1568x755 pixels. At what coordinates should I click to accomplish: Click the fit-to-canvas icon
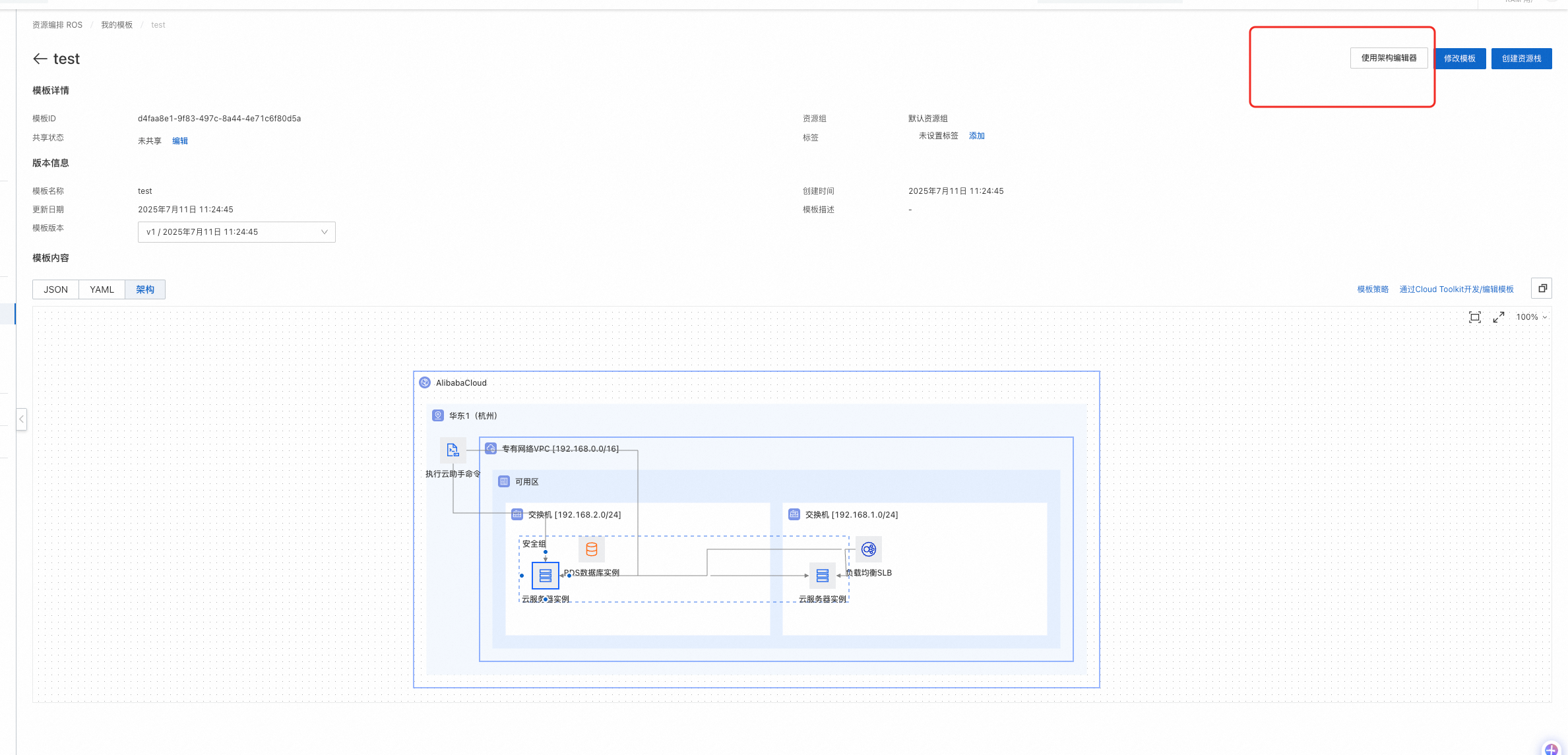click(1475, 317)
